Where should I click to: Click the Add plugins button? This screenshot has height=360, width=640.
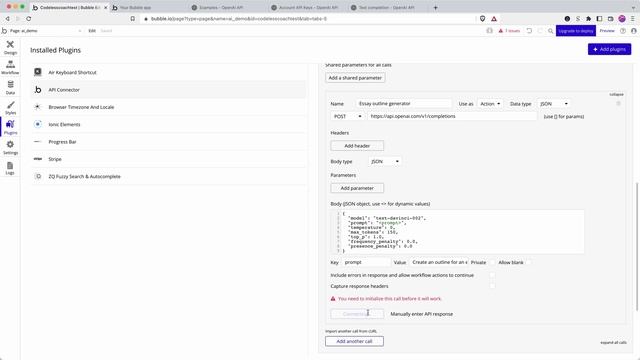(609, 49)
